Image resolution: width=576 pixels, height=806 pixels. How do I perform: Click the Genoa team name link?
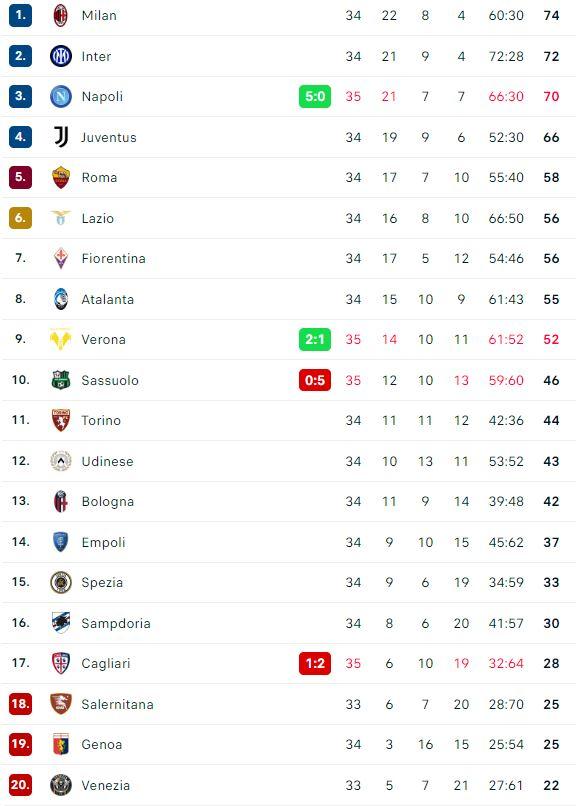[x=102, y=744]
